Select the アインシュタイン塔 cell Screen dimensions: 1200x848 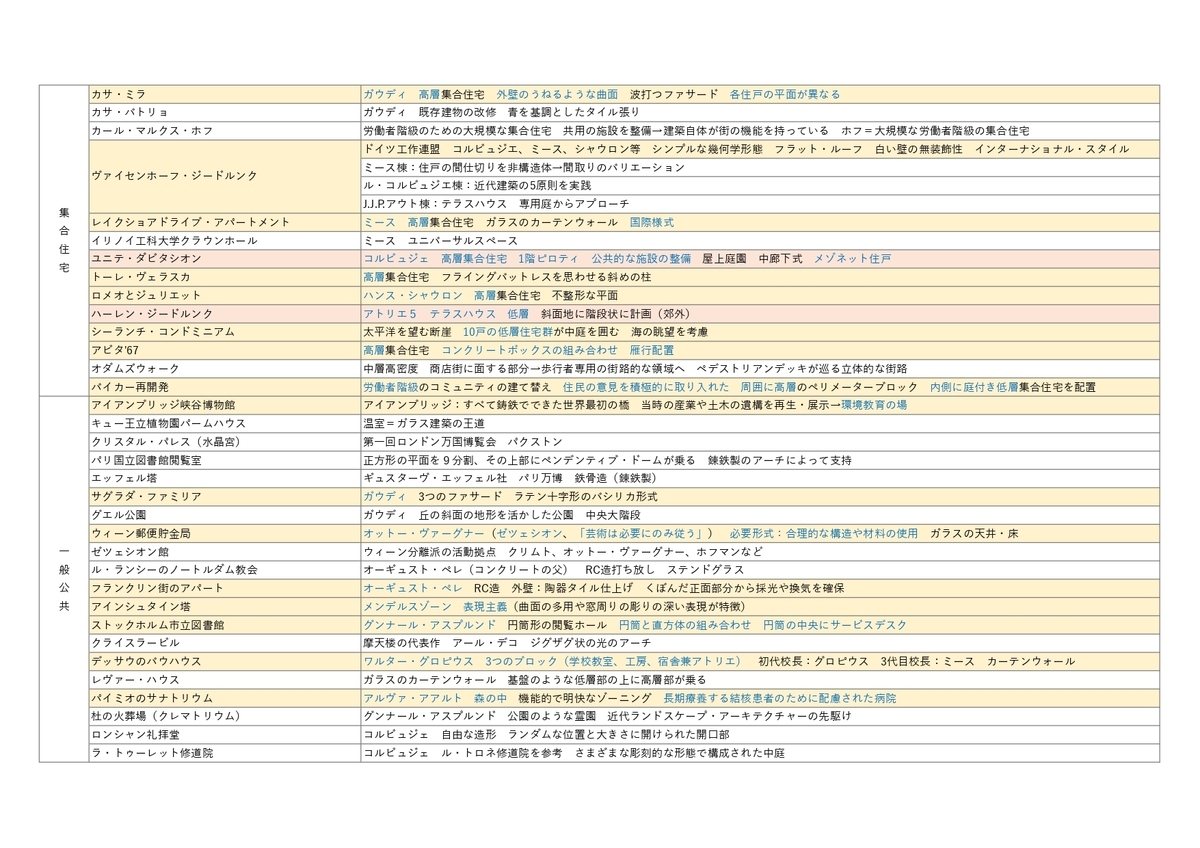click(224, 606)
